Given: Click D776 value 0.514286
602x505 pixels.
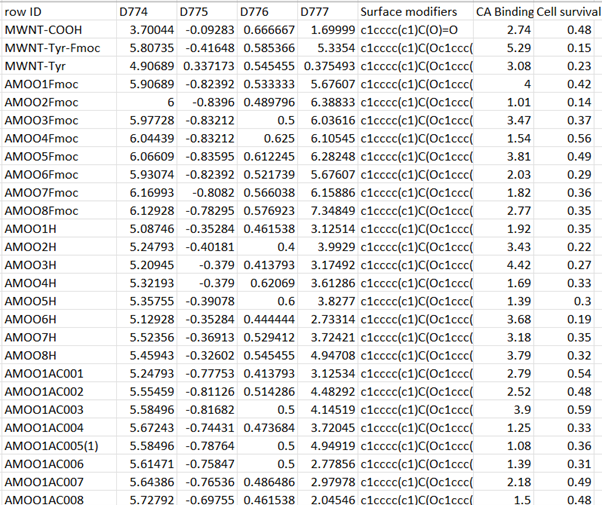Looking at the screenshot, I should click(268, 391).
